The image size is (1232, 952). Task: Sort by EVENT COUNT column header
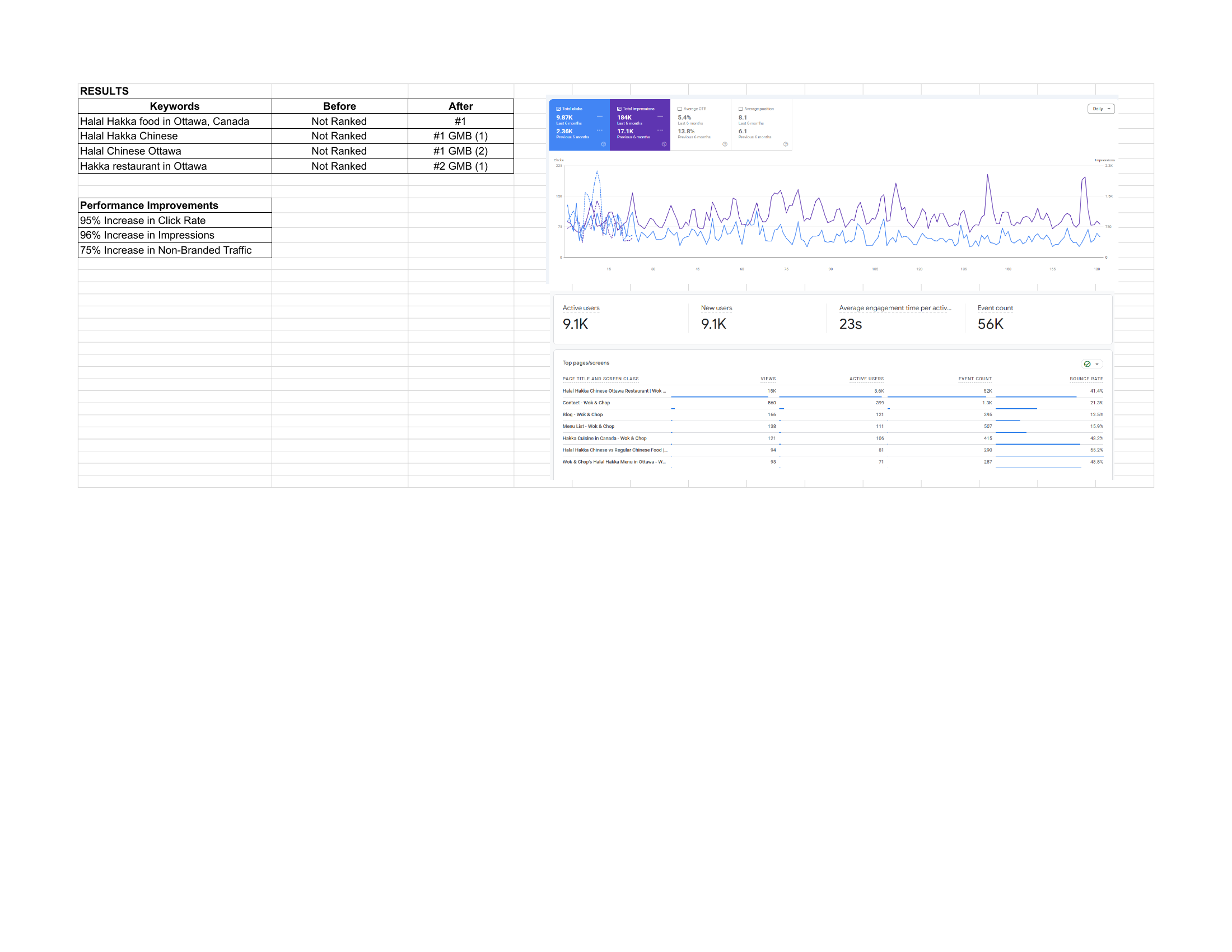pyautogui.click(x=975, y=379)
